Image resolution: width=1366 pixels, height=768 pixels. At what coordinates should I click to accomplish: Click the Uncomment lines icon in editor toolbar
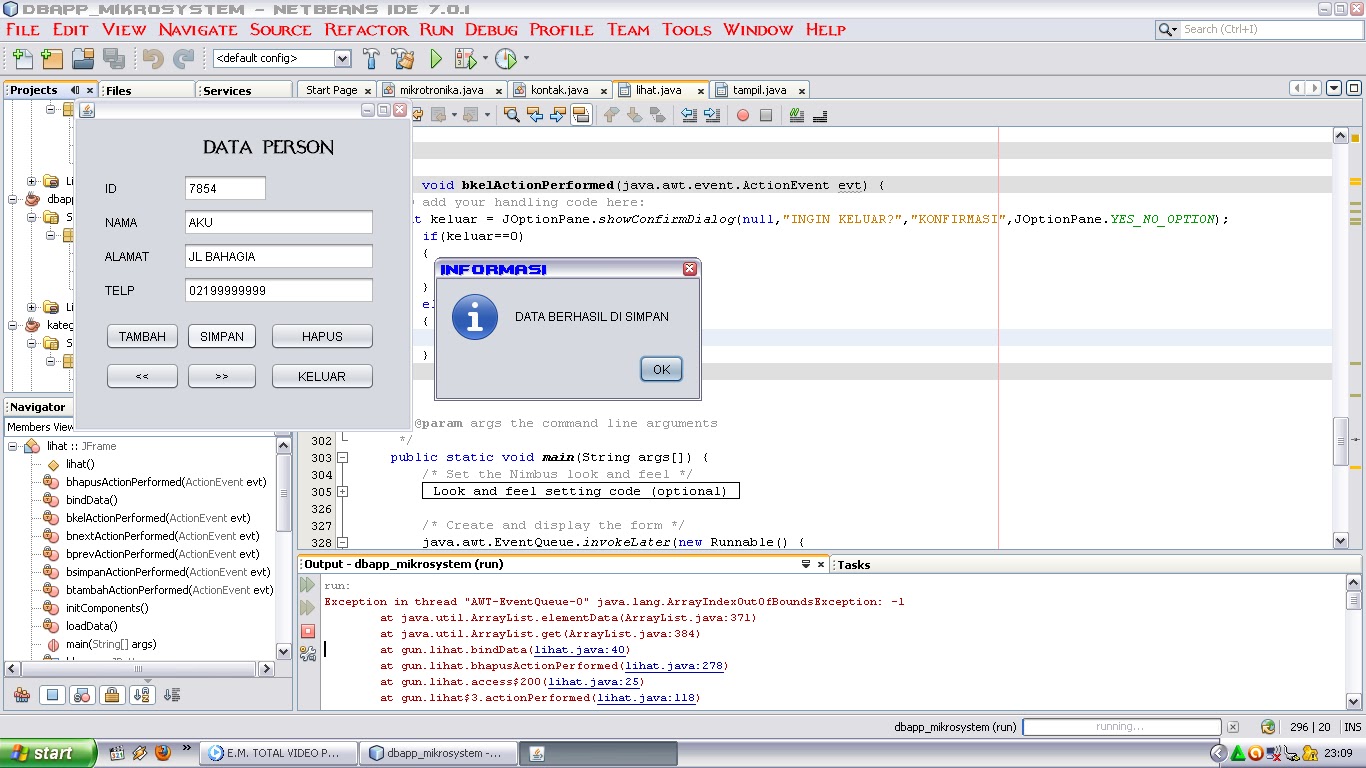[x=820, y=115]
